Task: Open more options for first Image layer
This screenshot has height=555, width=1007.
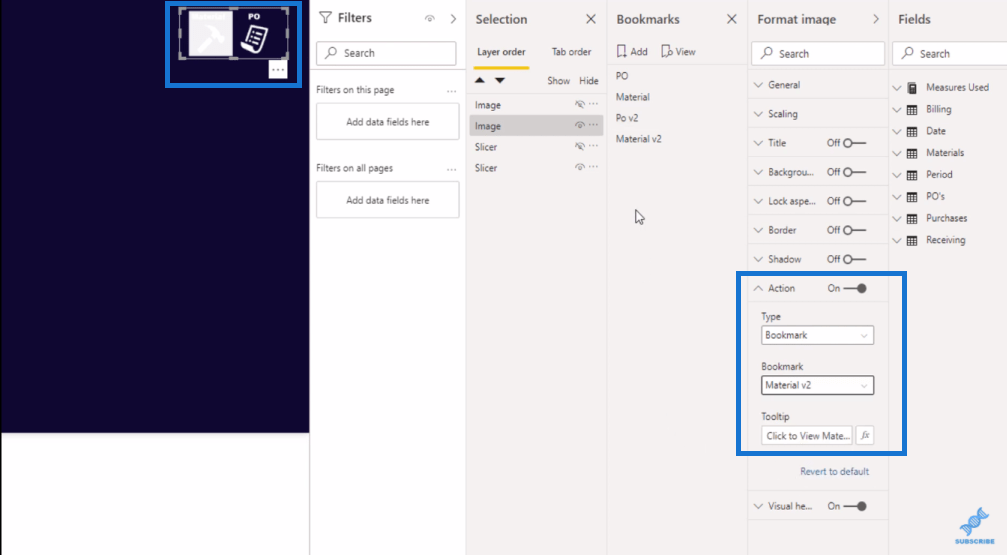Action: pyautogui.click(x=593, y=104)
